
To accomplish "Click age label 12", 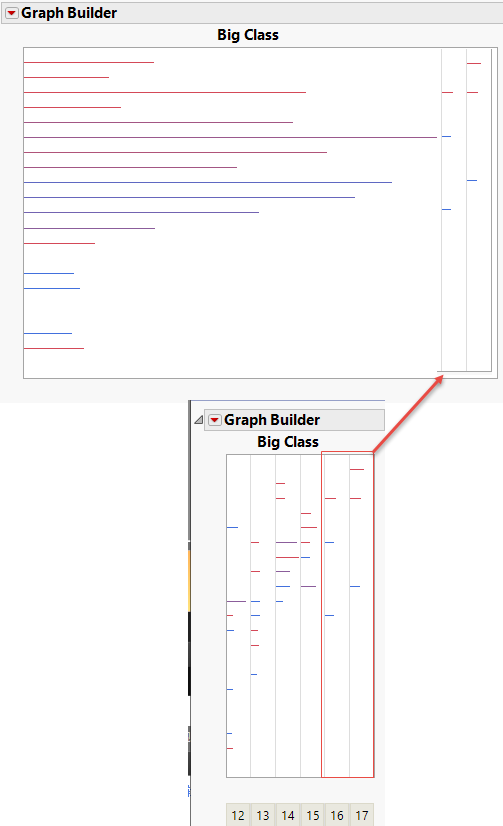I will 238,815.
